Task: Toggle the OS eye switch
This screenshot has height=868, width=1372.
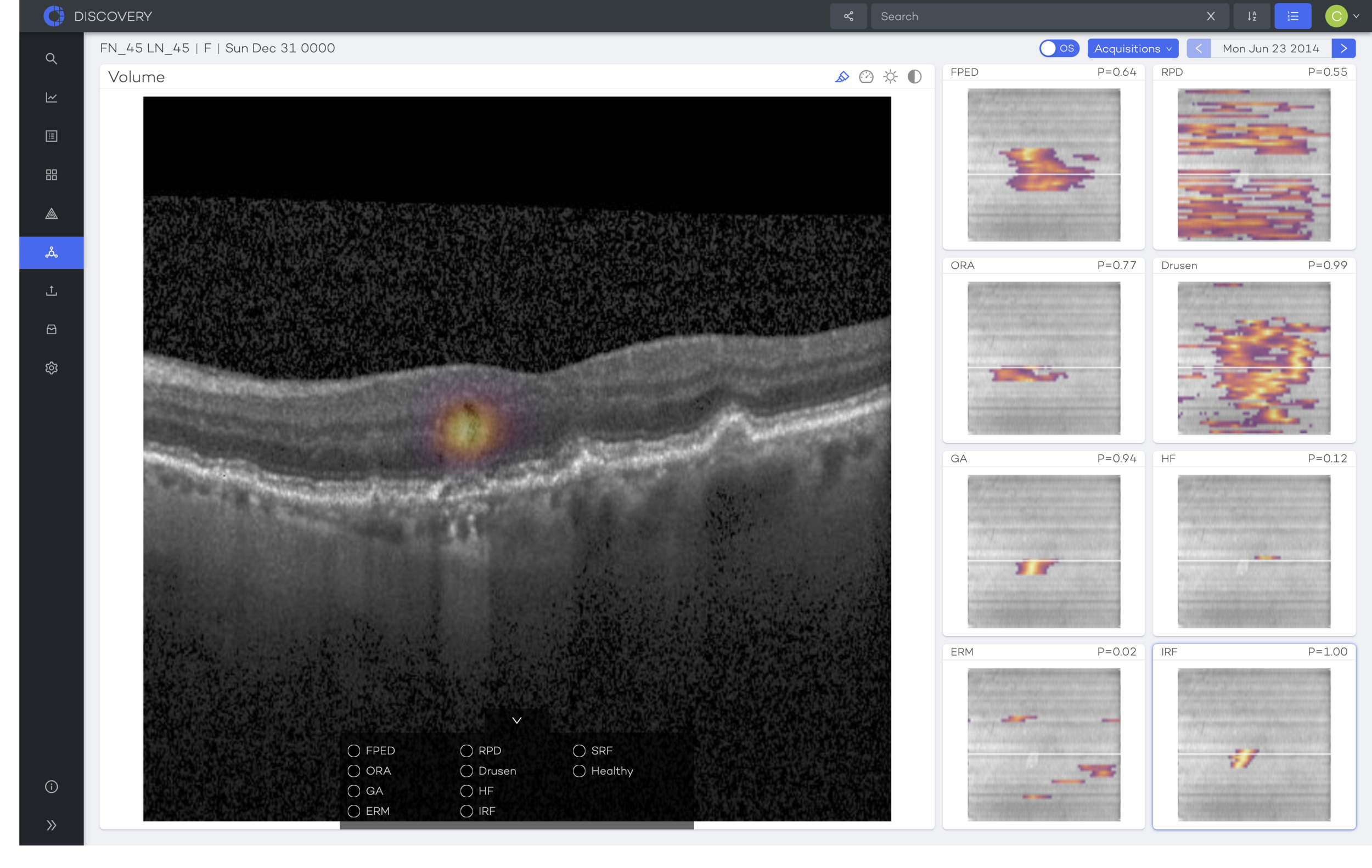Action: pyautogui.click(x=1059, y=48)
